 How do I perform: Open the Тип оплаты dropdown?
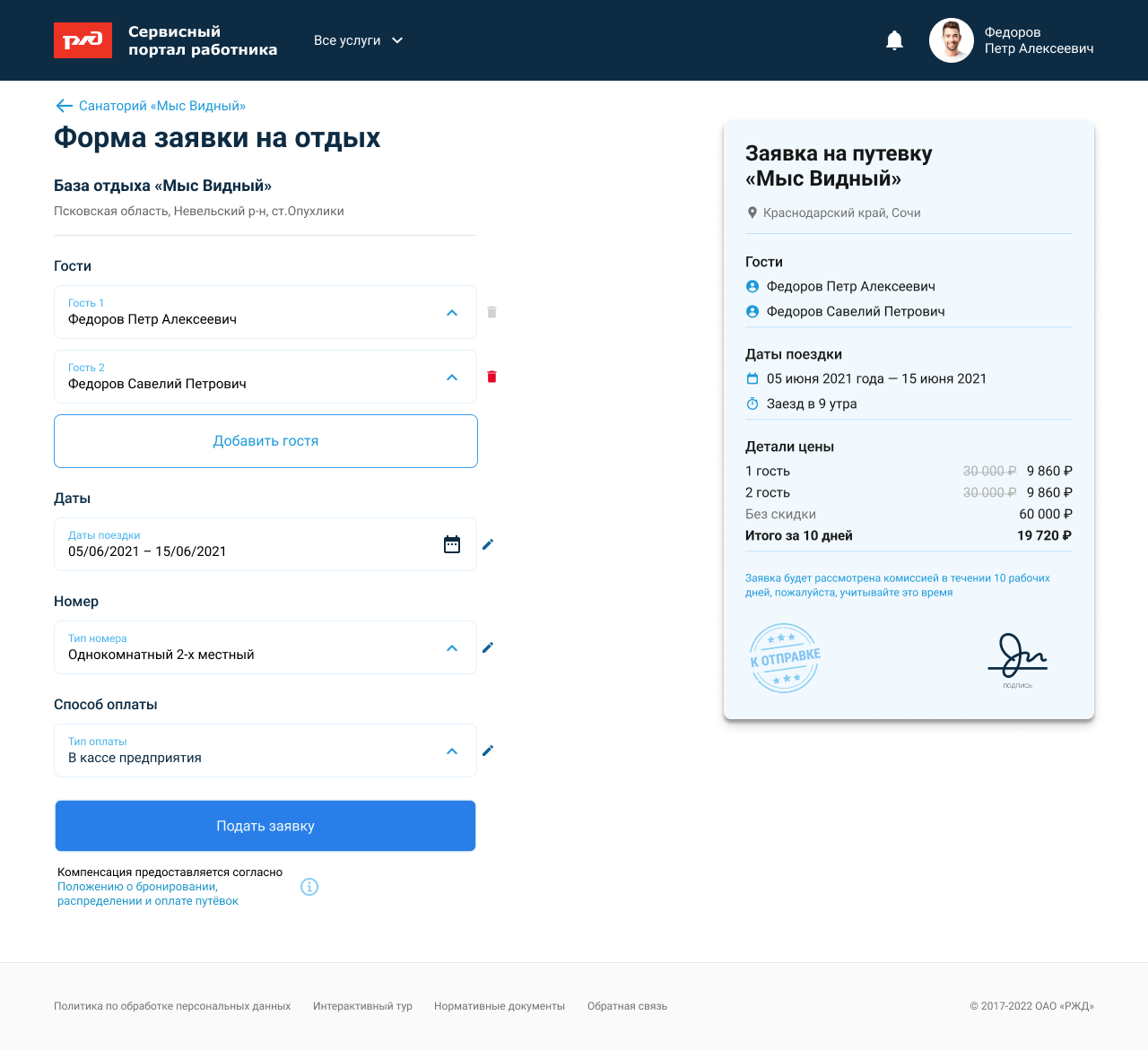[x=452, y=751]
